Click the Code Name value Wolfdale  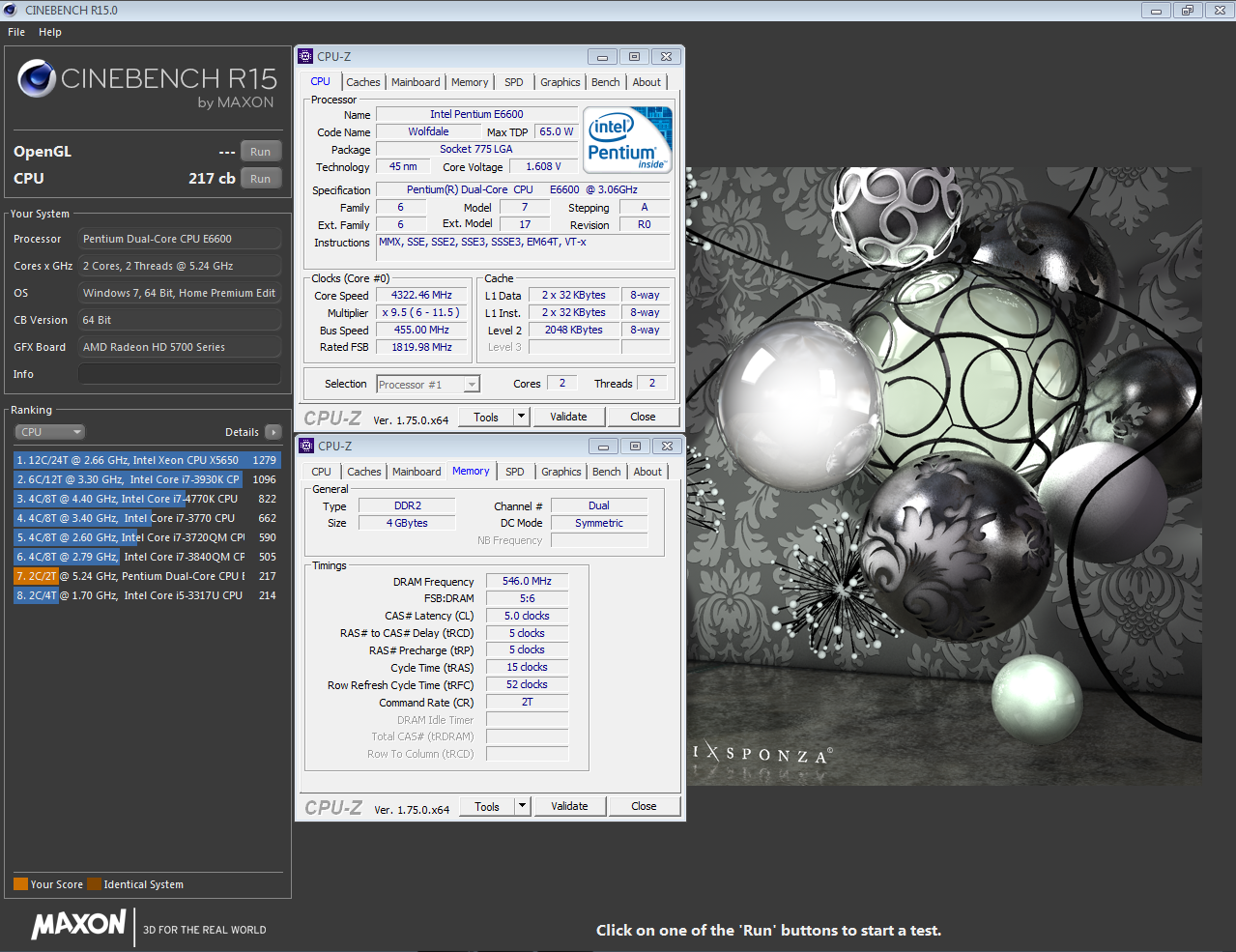[428, 131]
